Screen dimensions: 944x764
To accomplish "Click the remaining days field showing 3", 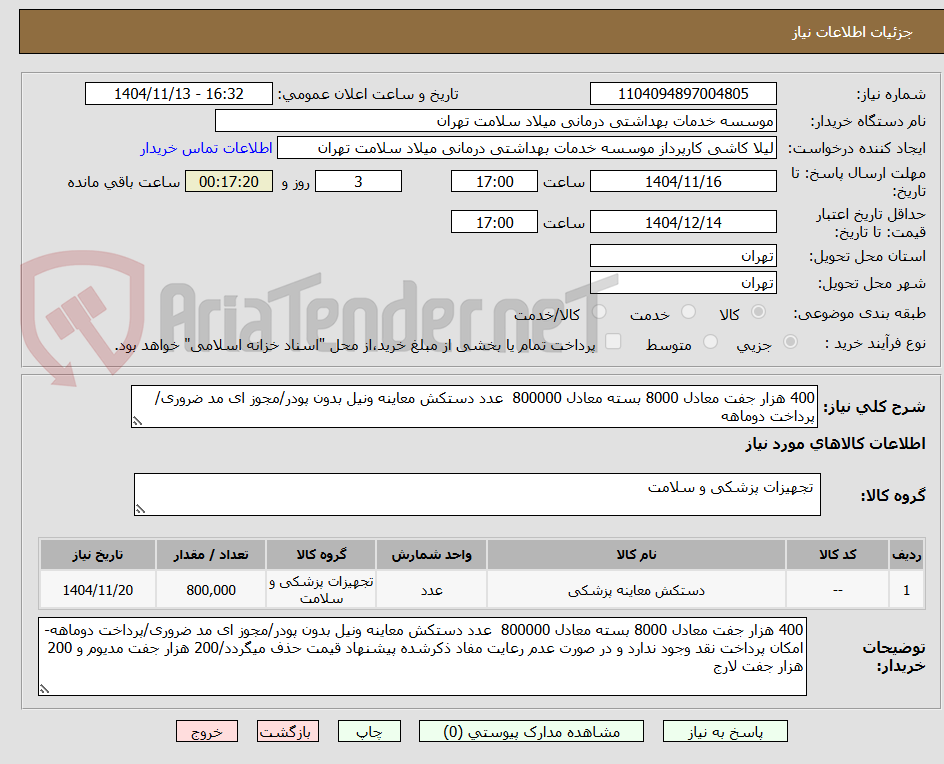I will (358, 181).
